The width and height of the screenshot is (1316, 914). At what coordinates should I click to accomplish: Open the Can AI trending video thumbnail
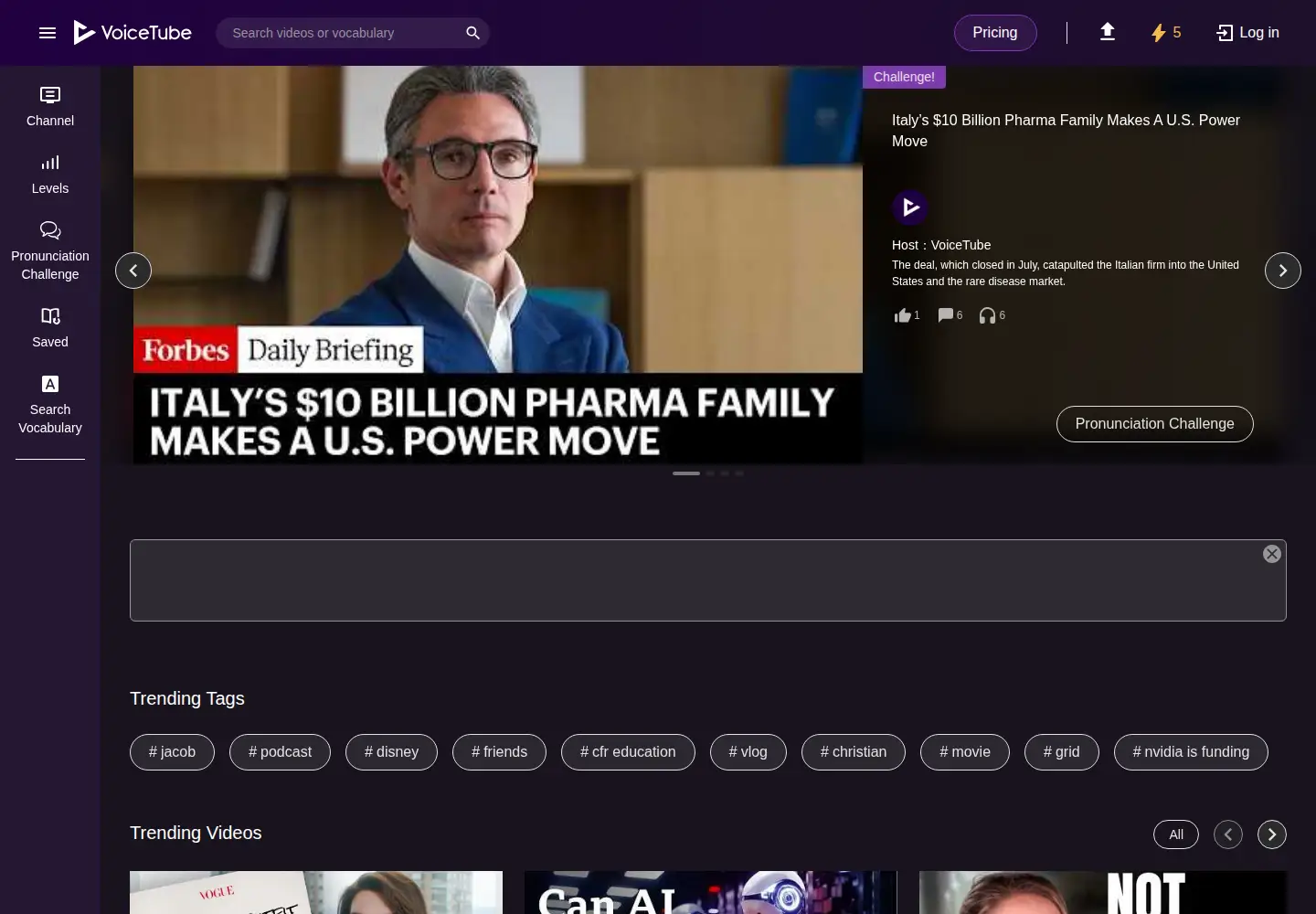tap(711, 893)
